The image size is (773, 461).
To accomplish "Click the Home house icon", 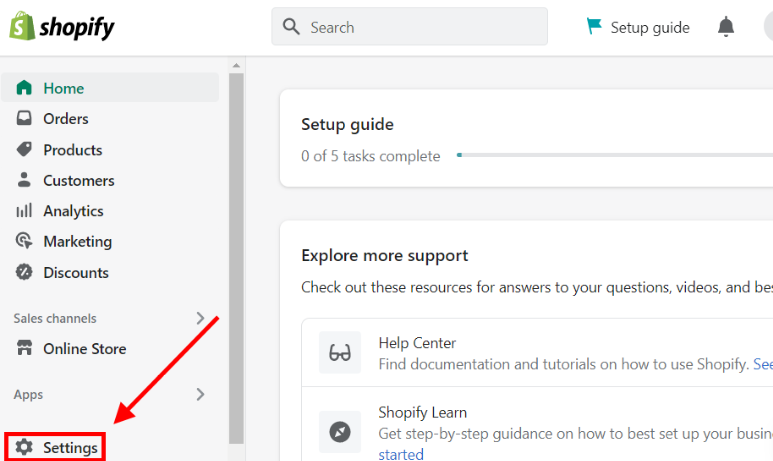I will point(24,88).
